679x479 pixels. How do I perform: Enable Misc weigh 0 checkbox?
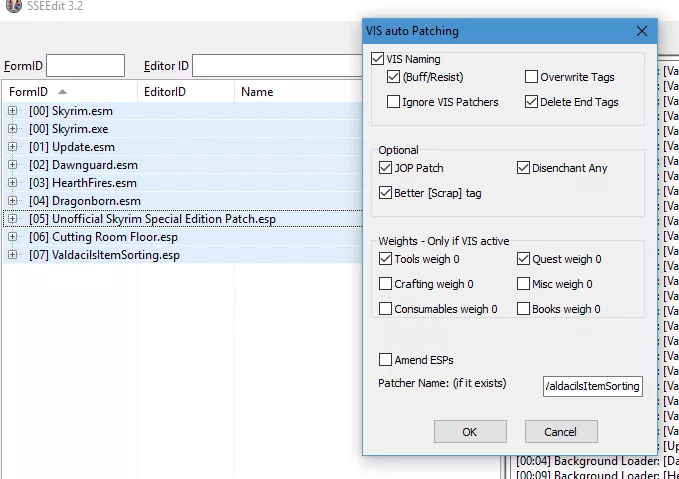524,284
